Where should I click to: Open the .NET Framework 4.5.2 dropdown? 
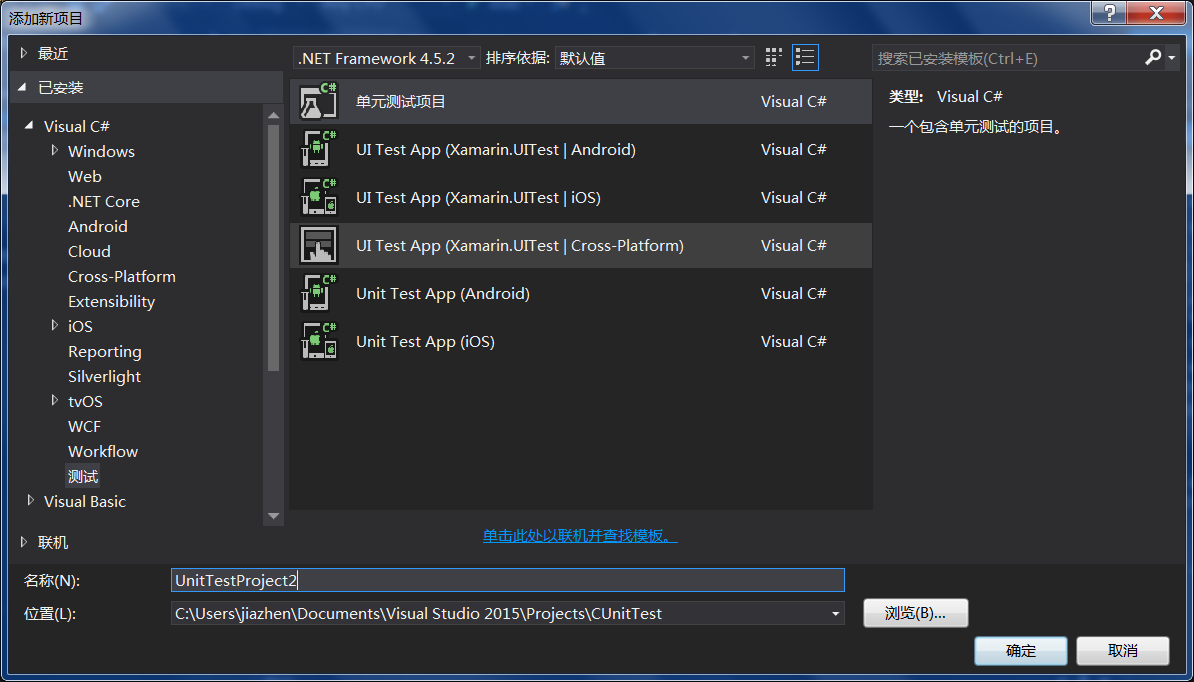click(x=387, y=58)
